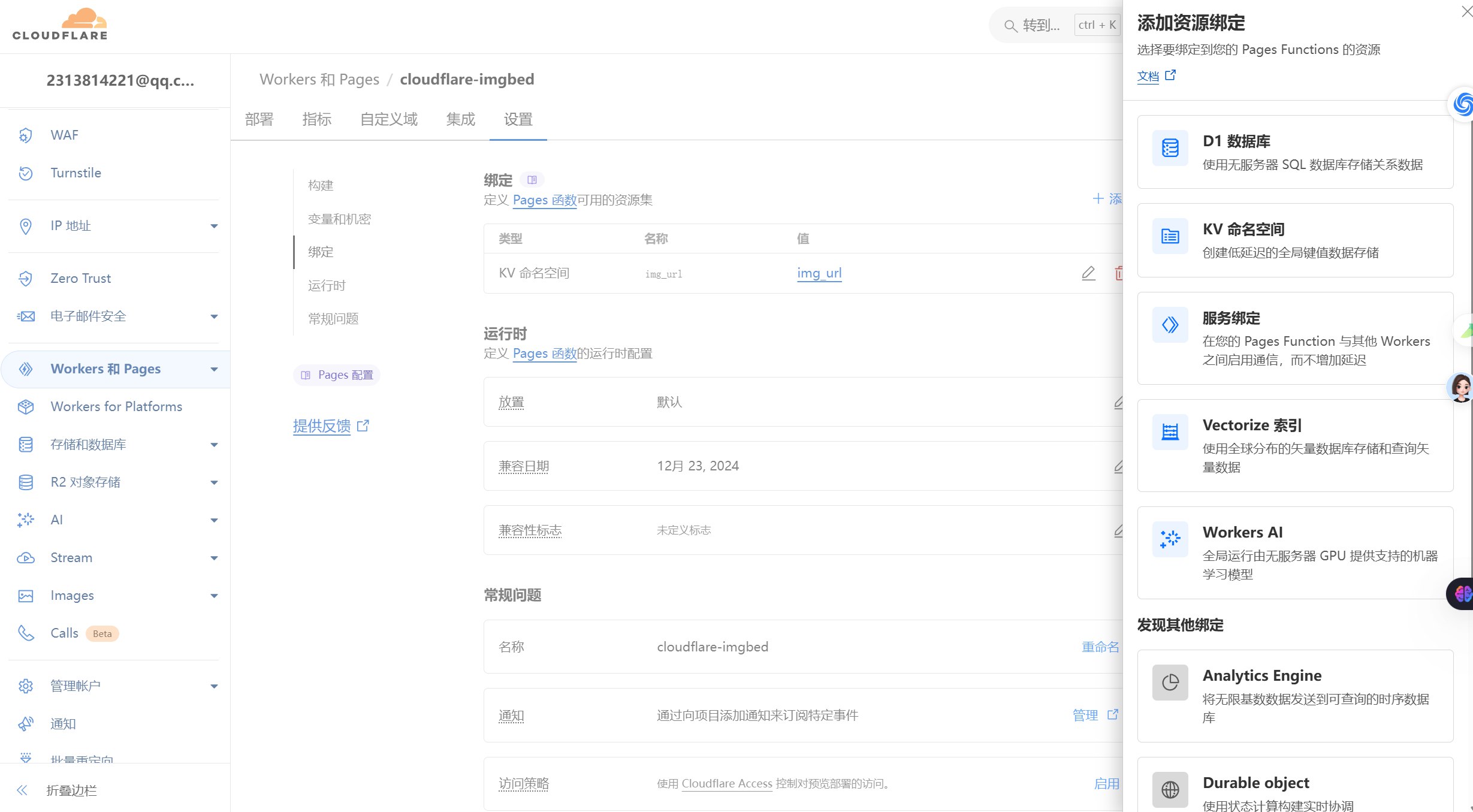Select the Images picture icon

coord(25,596)
